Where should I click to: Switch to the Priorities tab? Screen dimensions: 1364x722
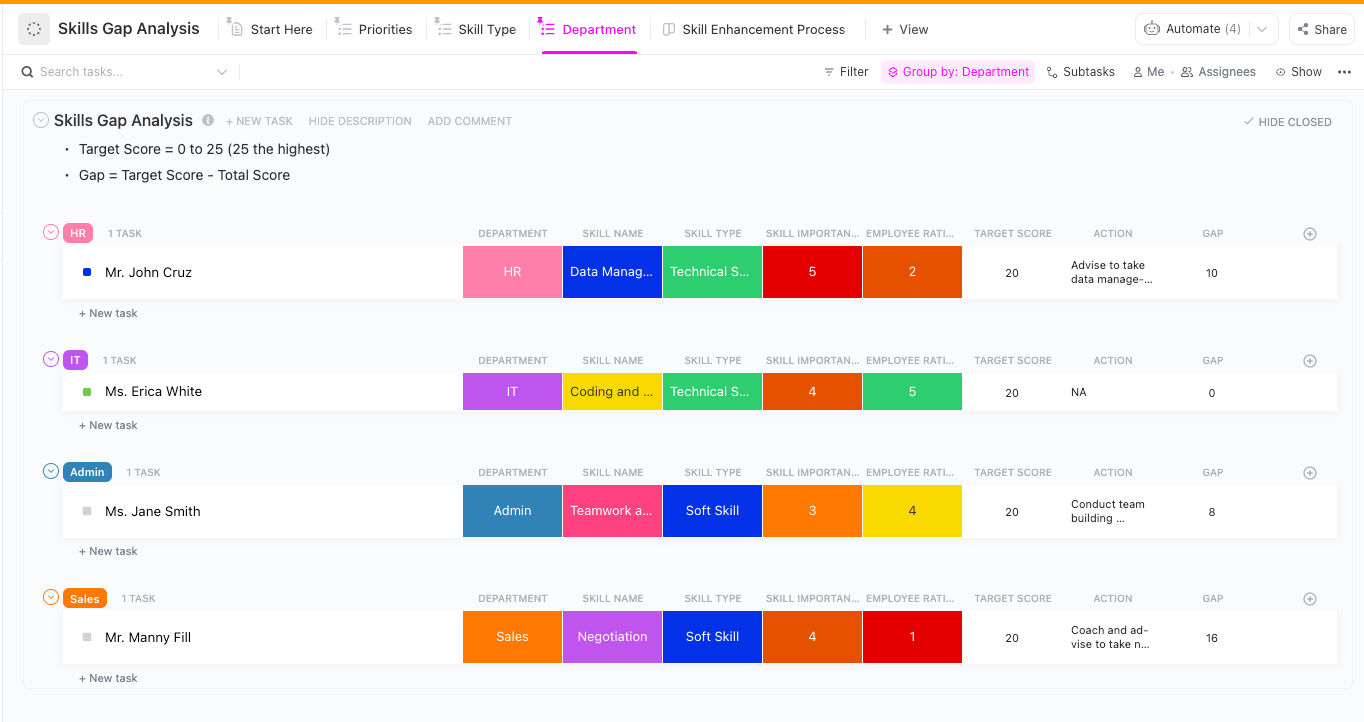point(374,29)
